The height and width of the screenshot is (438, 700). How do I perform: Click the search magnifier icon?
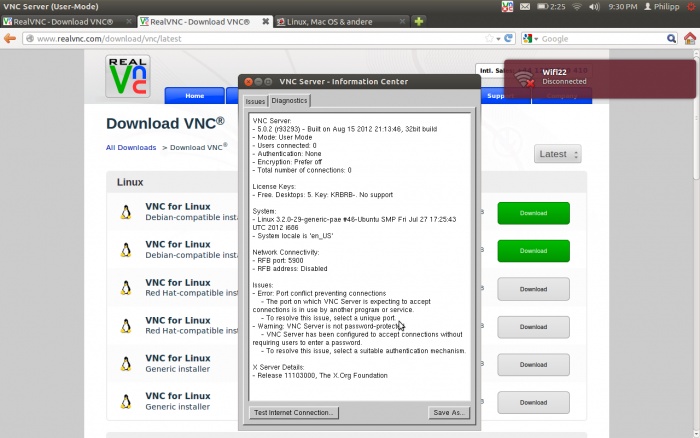click(671, 38)
